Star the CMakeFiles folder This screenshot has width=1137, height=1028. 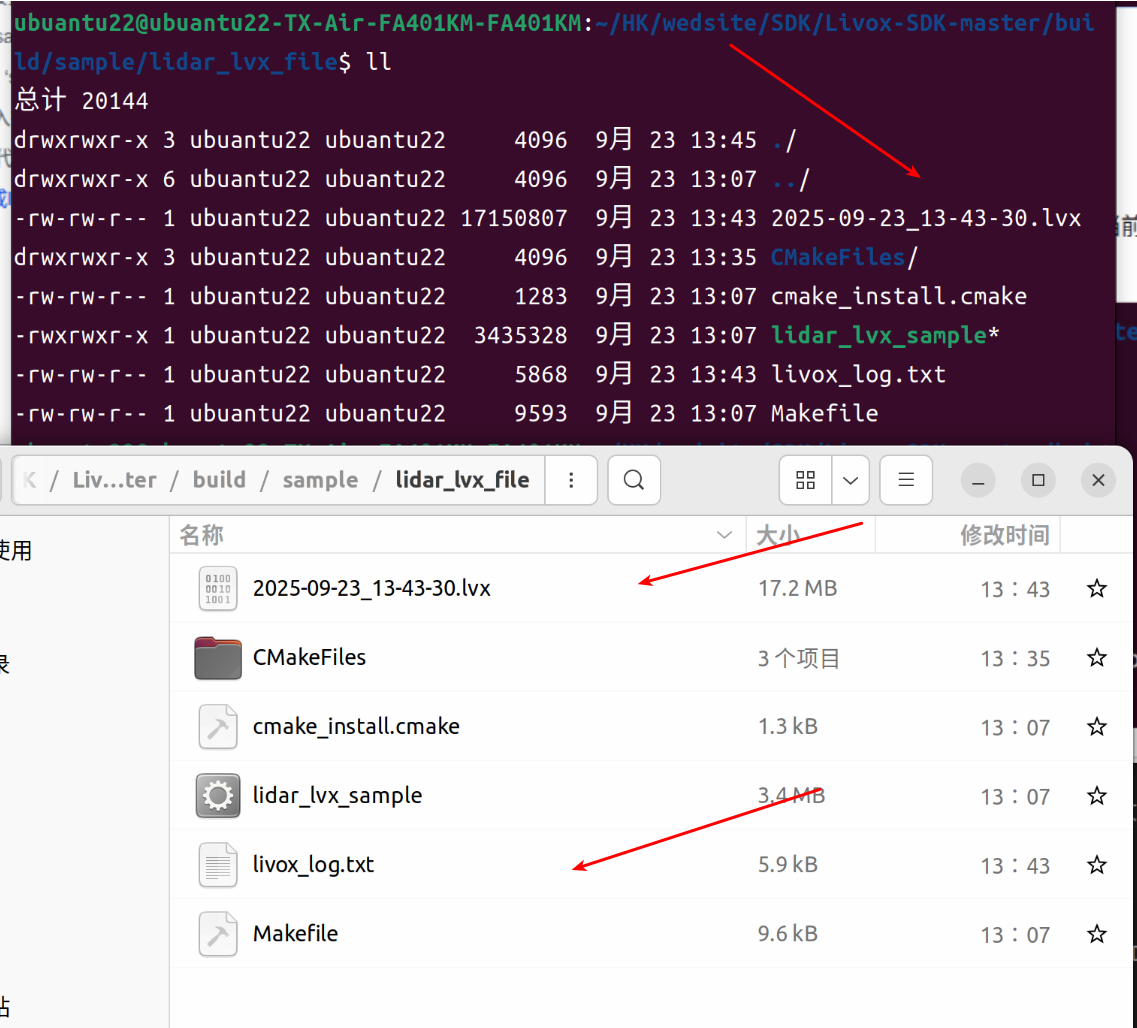pos(1096,658)
